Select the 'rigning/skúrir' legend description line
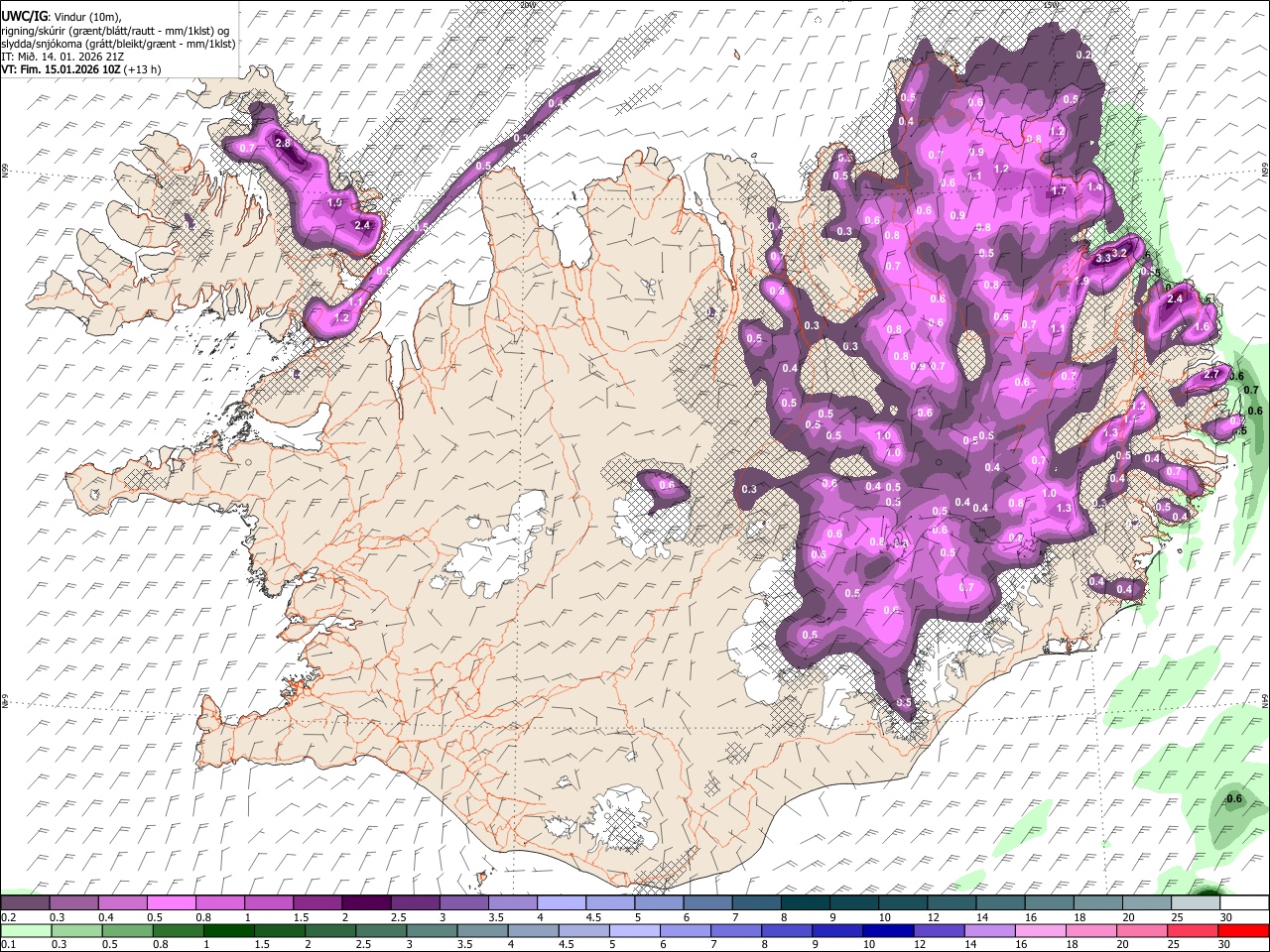1270x952 pixels. (115, 31)
